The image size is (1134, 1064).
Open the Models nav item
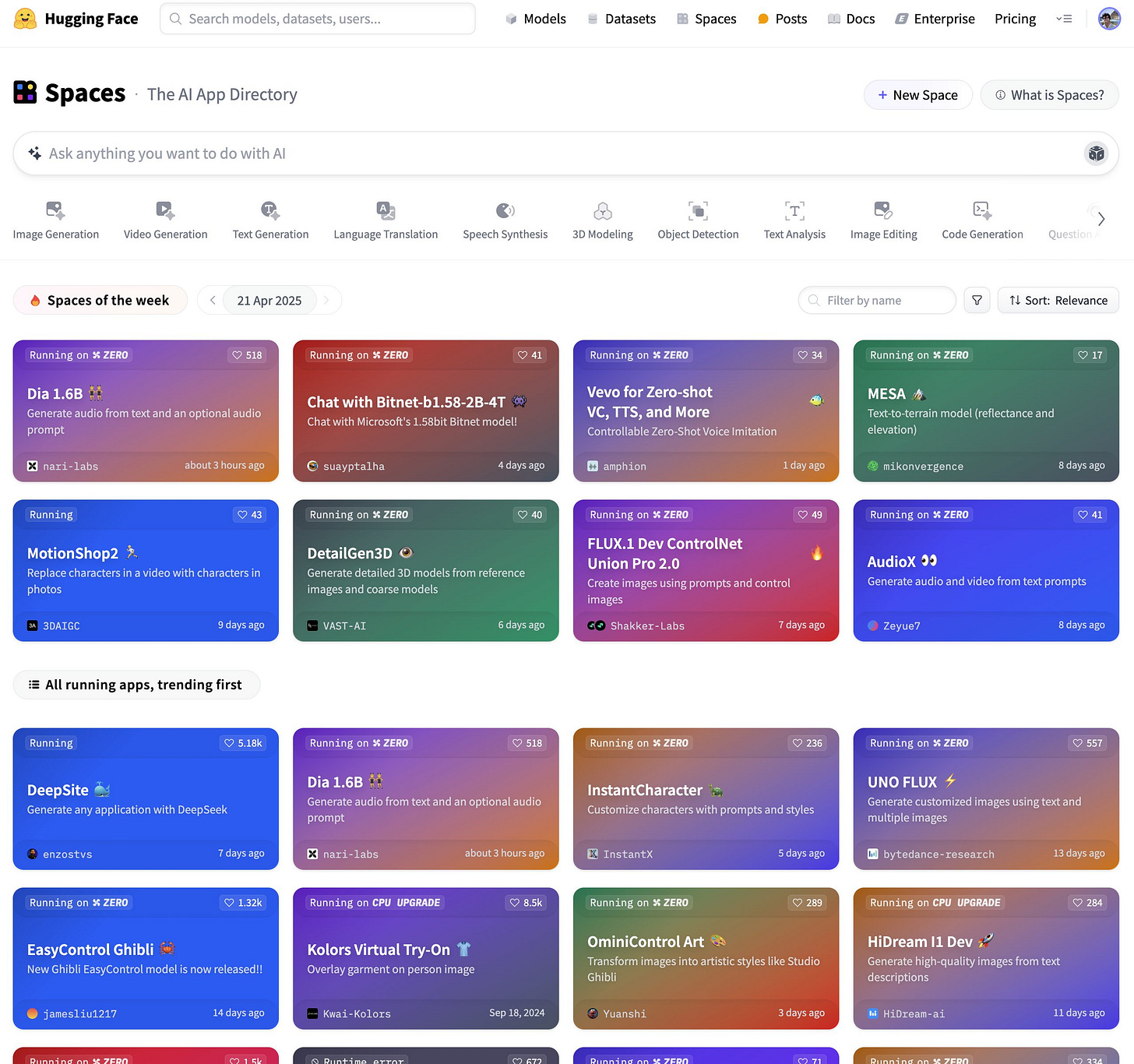point(535,19)
